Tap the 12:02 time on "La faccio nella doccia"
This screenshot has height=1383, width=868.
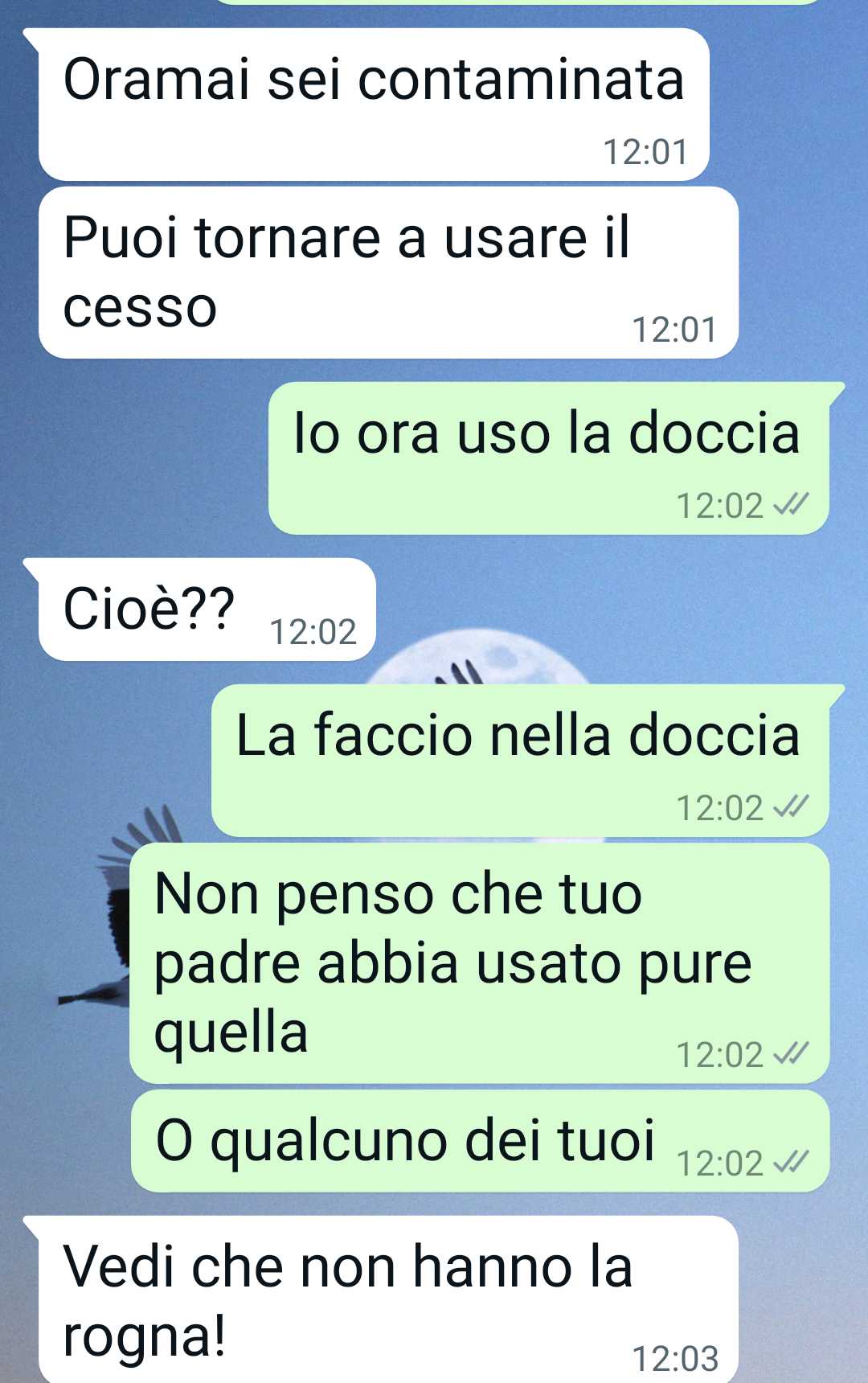pos(719,808)
